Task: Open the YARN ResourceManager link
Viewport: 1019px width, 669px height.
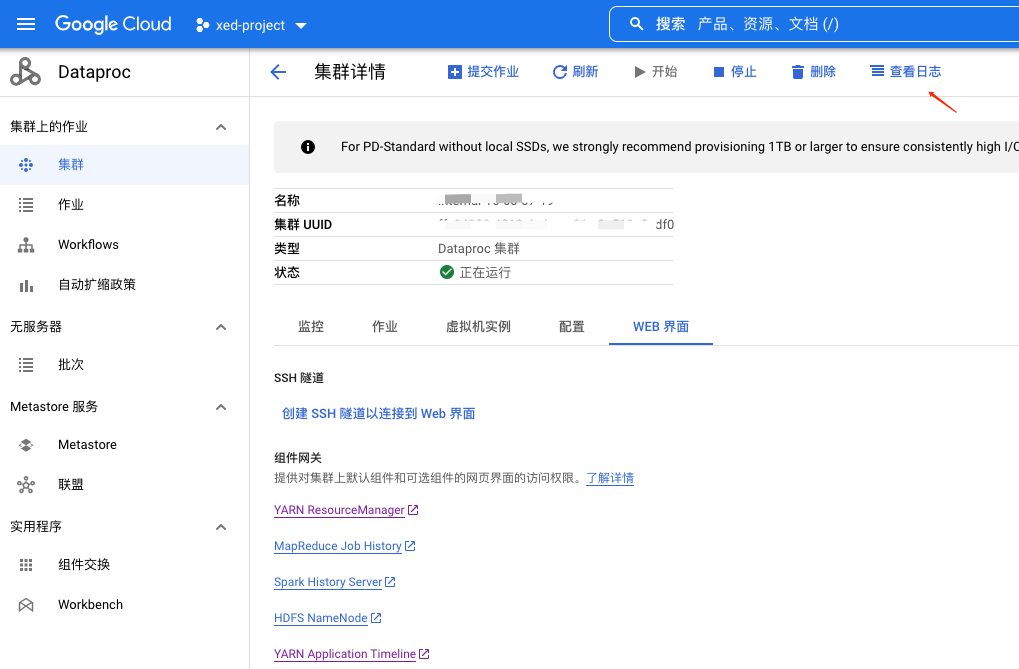Action: point(339,510)
